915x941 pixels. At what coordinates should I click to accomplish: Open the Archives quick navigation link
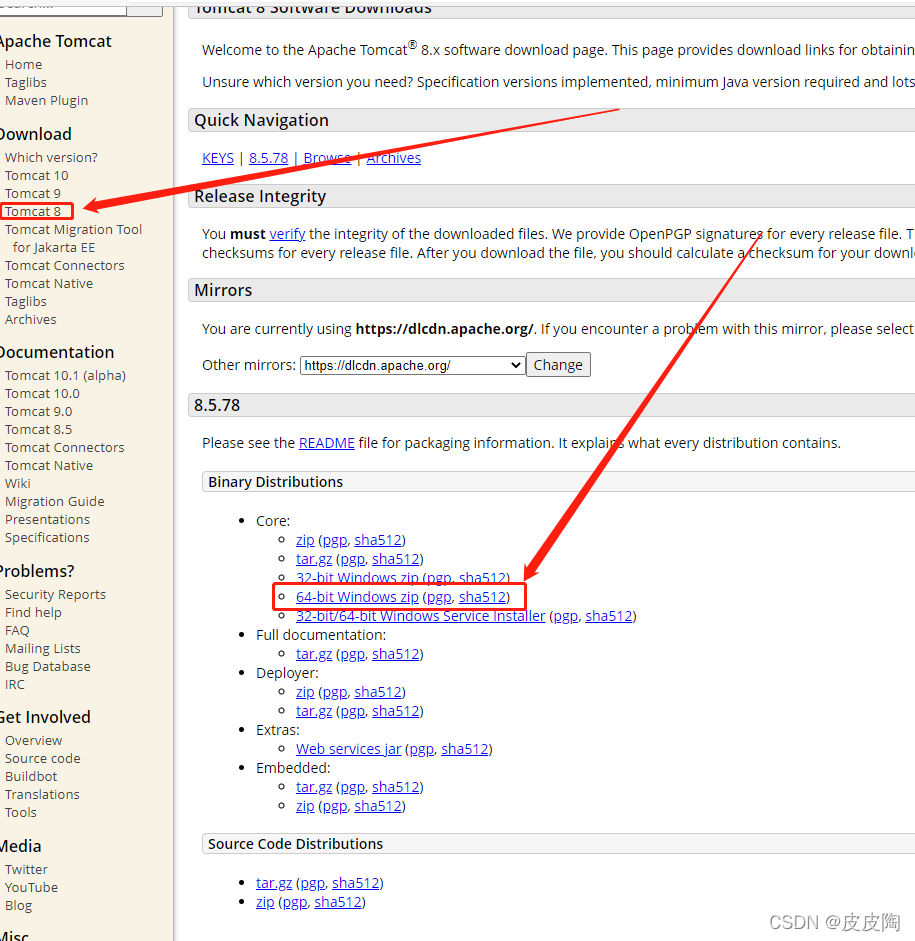tap(394, 158)
